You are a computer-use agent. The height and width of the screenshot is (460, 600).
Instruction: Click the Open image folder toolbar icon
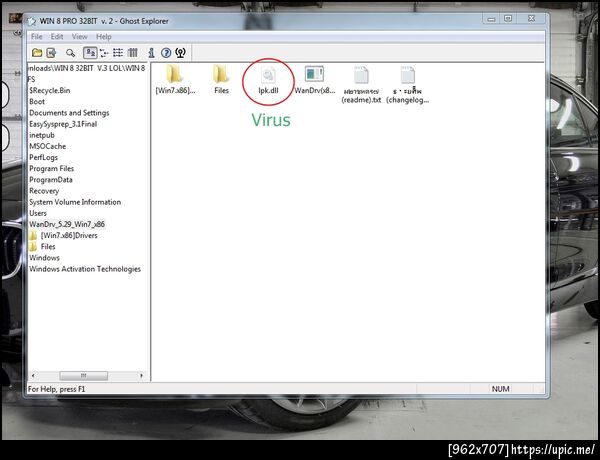(x=37, y=52)
